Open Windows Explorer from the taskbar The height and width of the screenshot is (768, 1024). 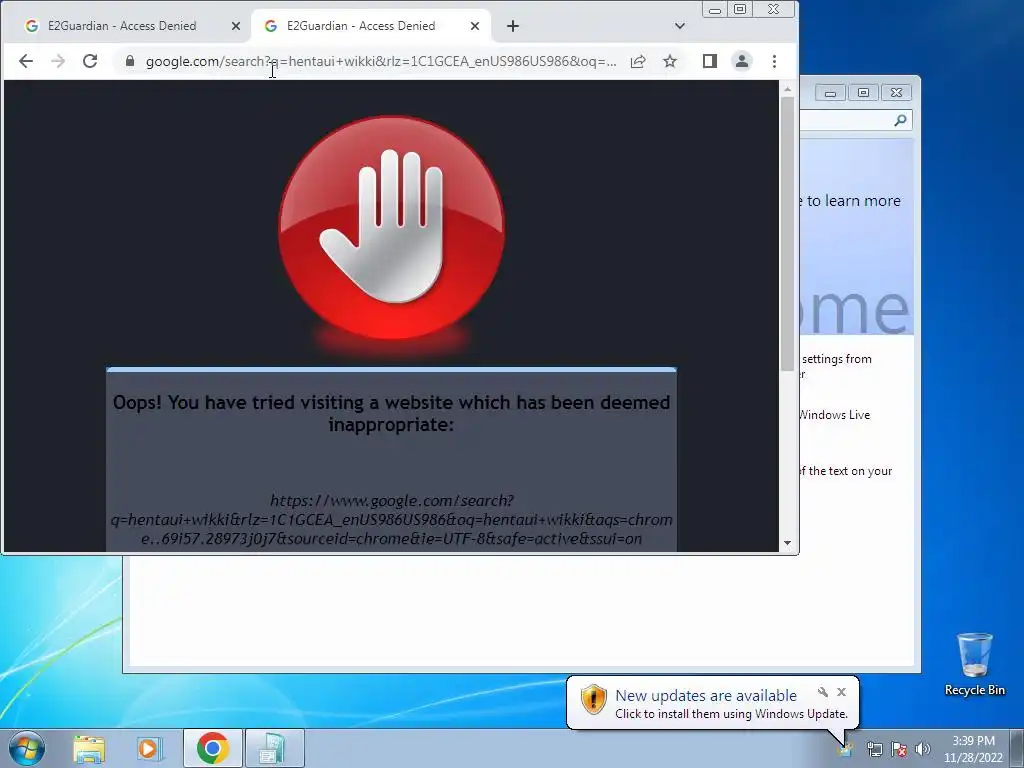89,748
